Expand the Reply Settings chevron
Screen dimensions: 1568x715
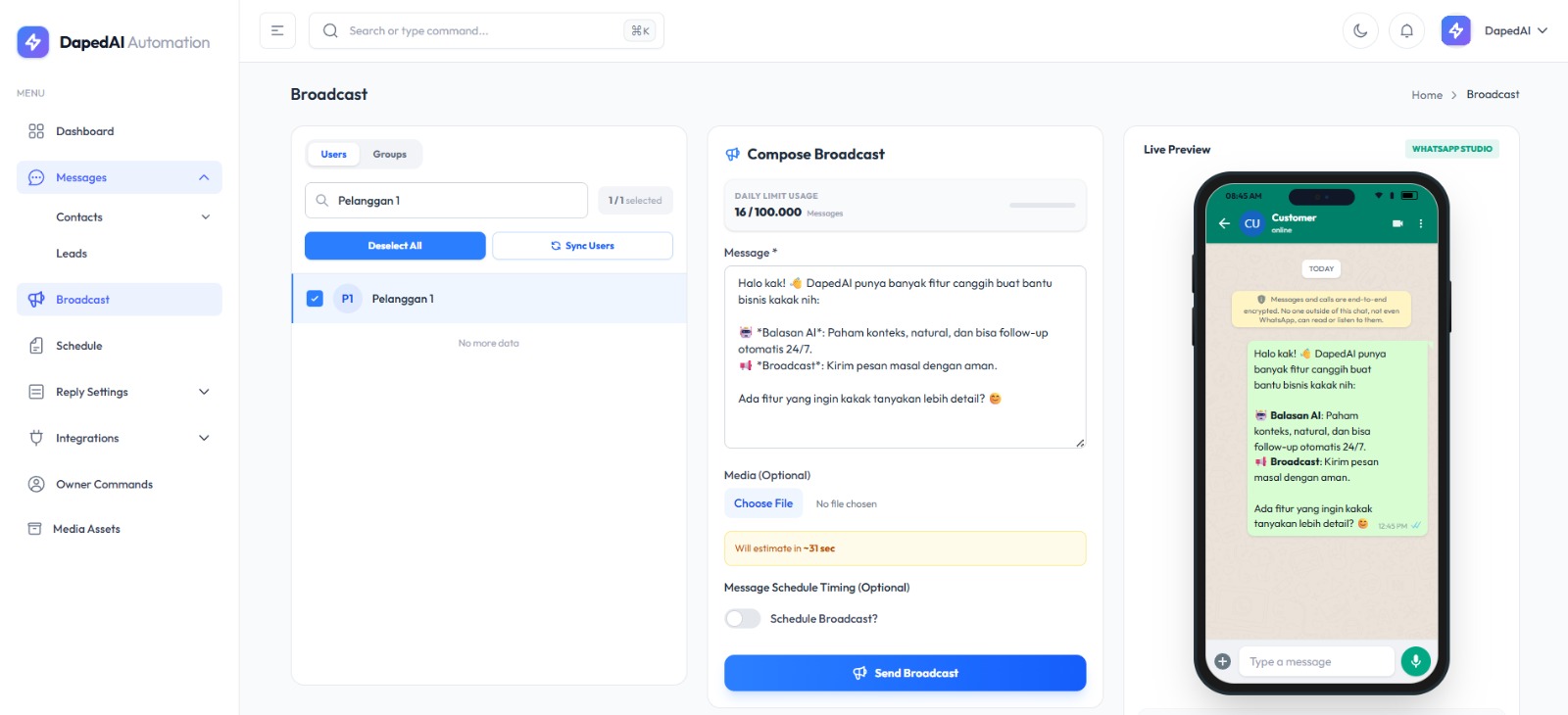[204, 392]
